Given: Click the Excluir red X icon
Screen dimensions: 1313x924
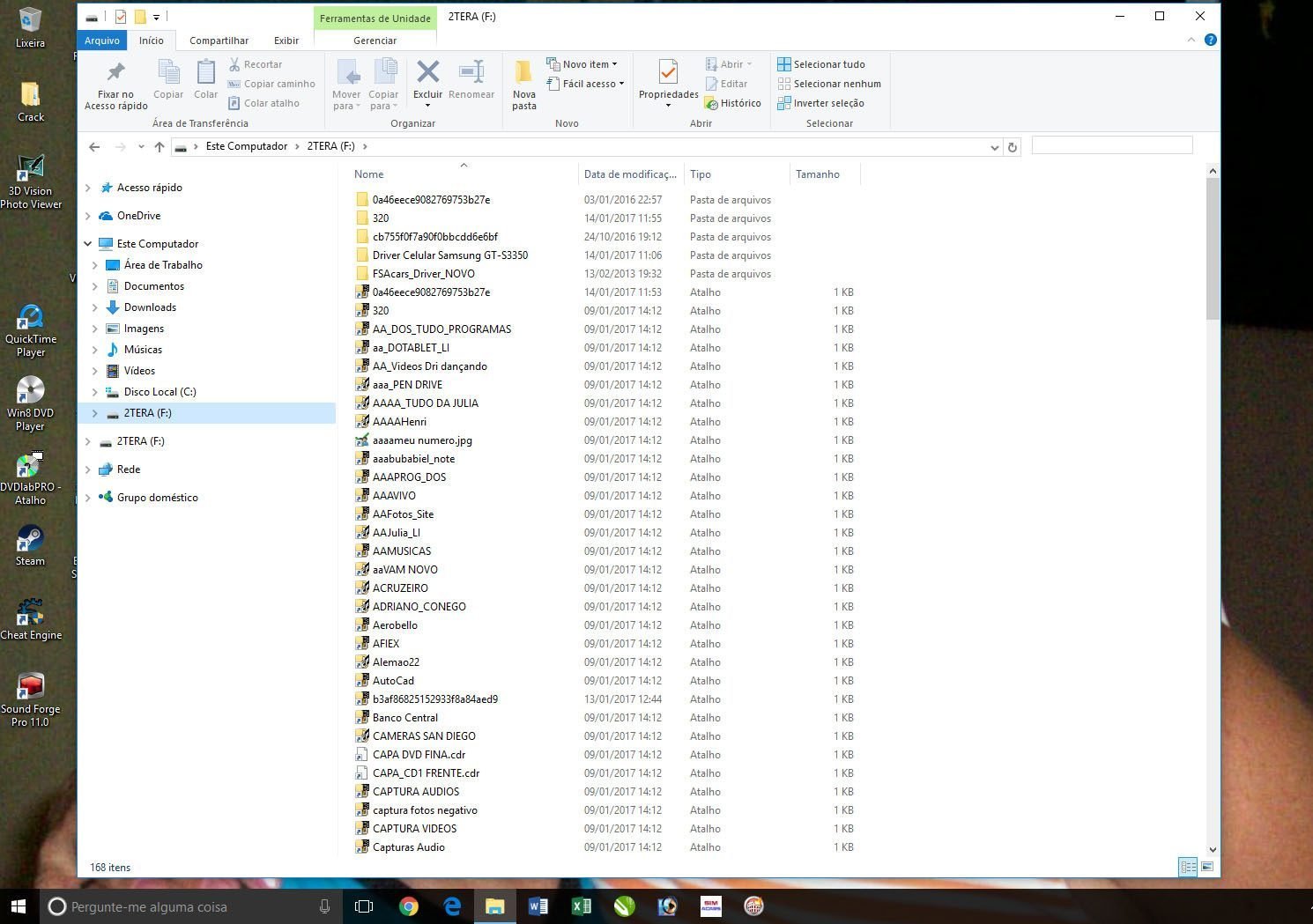Looking at the screenshot, I should click(427, 71).
